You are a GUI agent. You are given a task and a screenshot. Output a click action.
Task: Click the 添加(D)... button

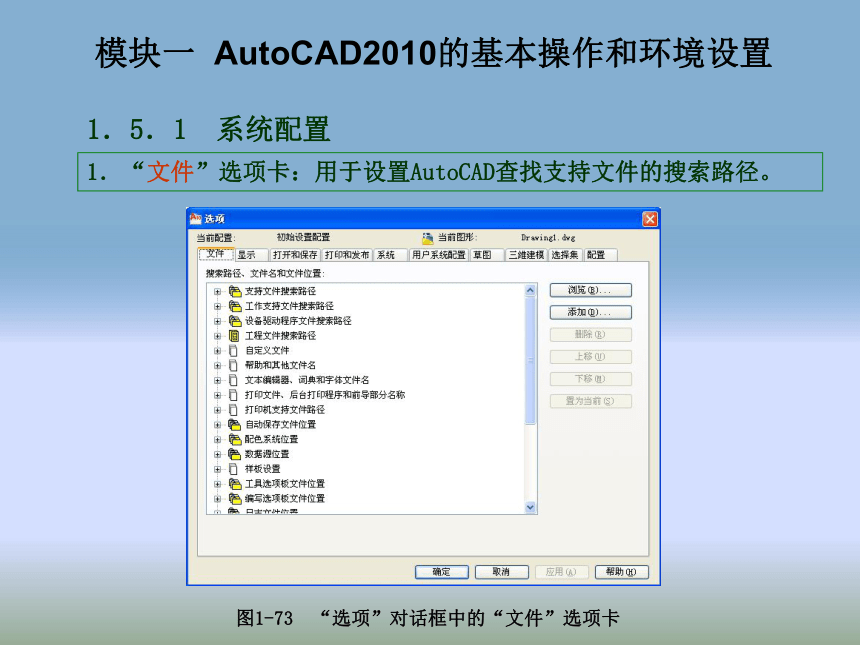[591, 313]
